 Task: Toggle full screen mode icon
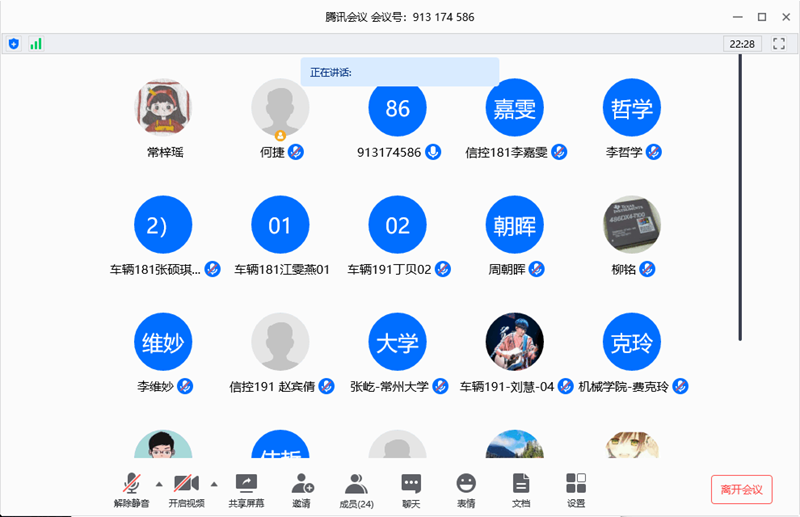click(x=779, y=44)
